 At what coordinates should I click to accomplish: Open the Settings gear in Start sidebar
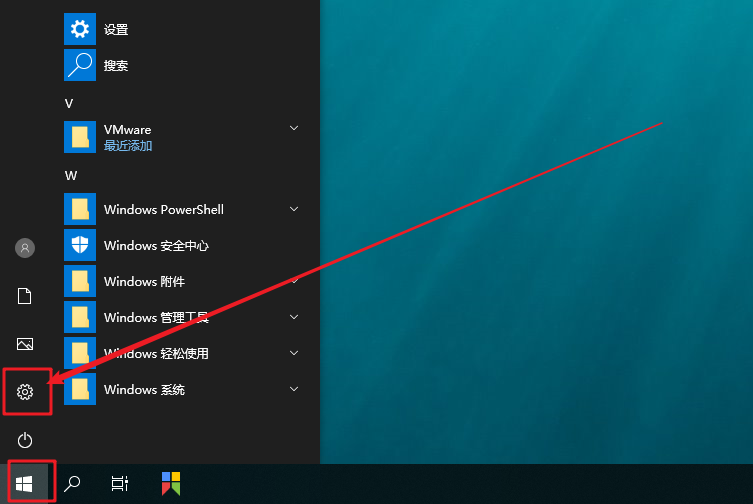(26, 392)
